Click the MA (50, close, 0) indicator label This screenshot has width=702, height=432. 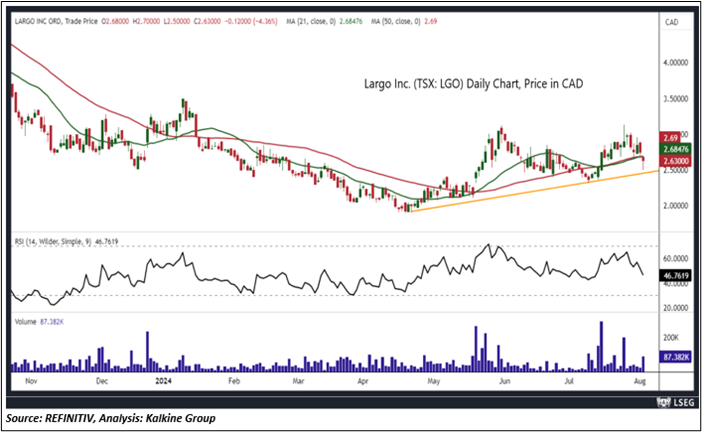point(395,21)
